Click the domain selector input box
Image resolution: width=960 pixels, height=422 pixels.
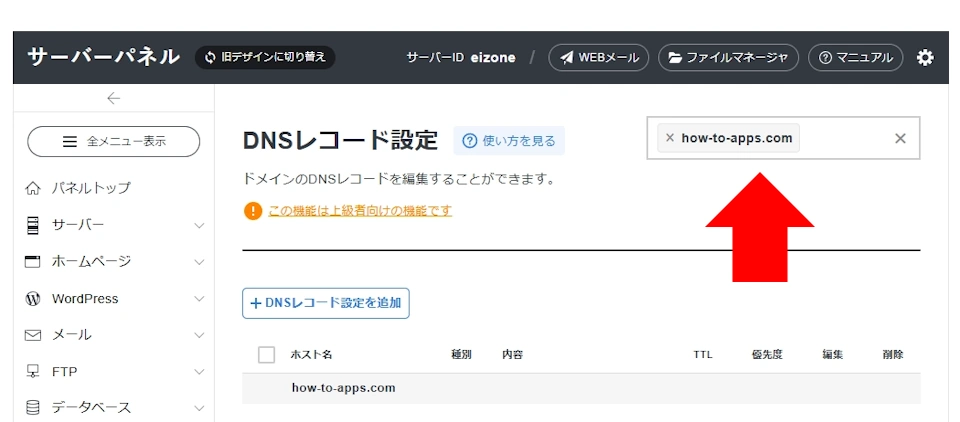point(783,138)
